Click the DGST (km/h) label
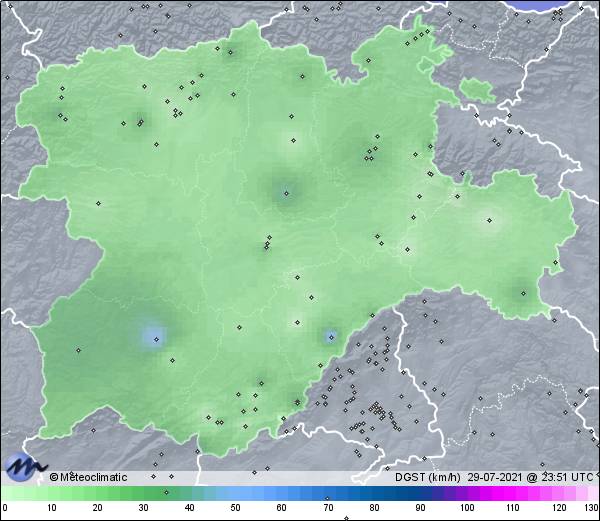The image size is (600, 521). (428, 477)
